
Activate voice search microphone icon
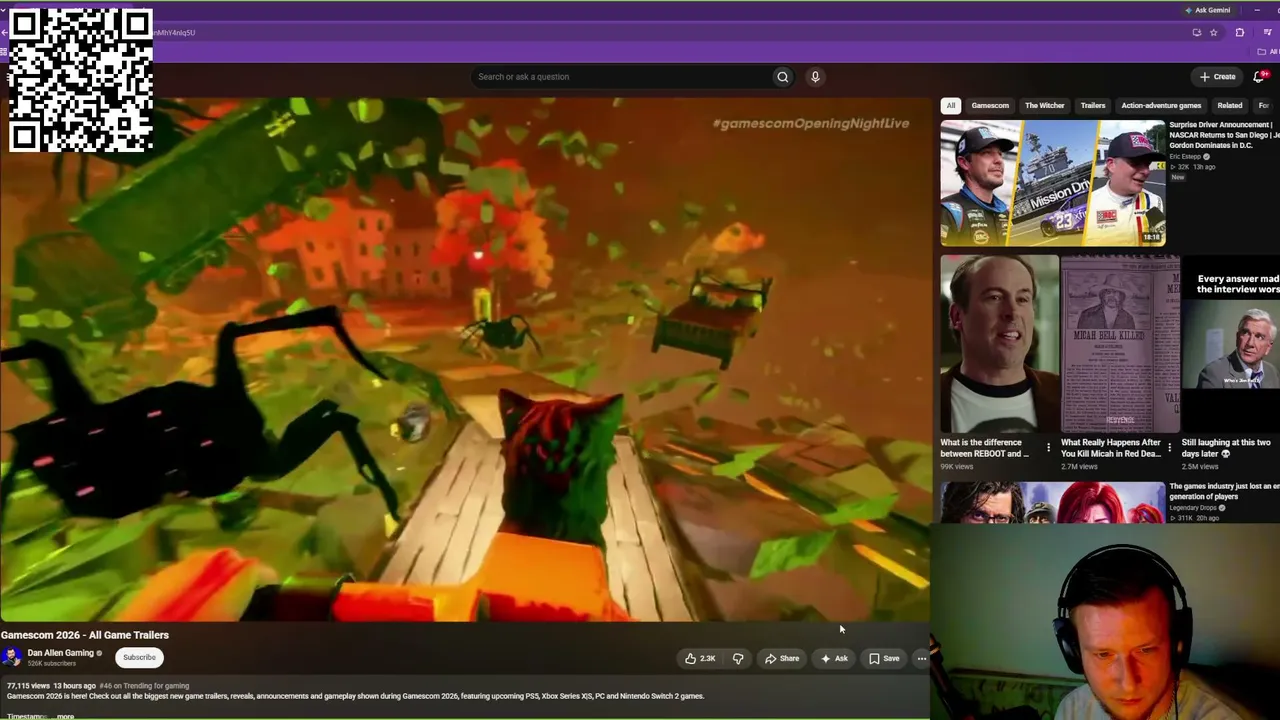[815, 77]
